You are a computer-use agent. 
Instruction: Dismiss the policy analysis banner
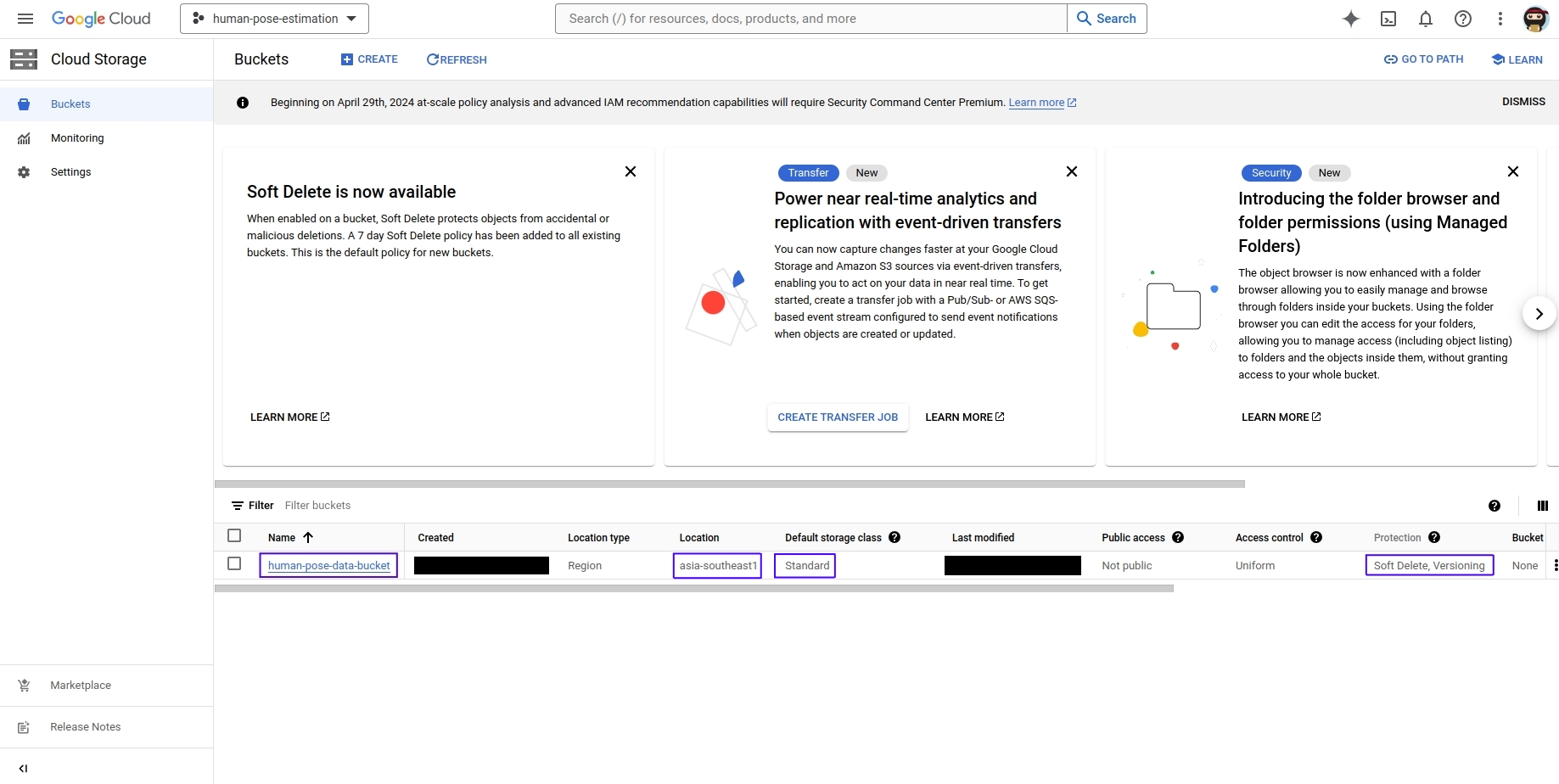[1523, 102]
